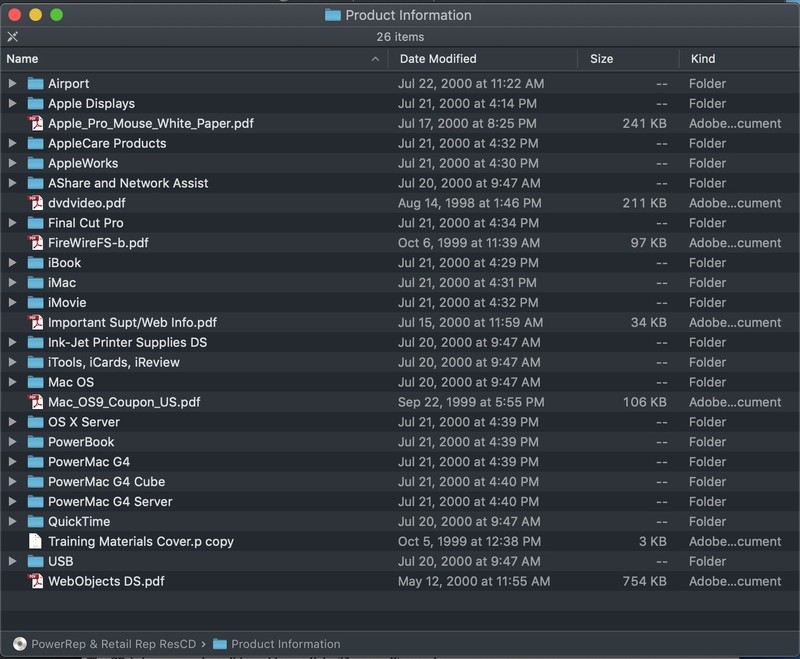
Task: Click the AppleWorks folder icon
Action: pyautogui.click(x=35, y=163)
